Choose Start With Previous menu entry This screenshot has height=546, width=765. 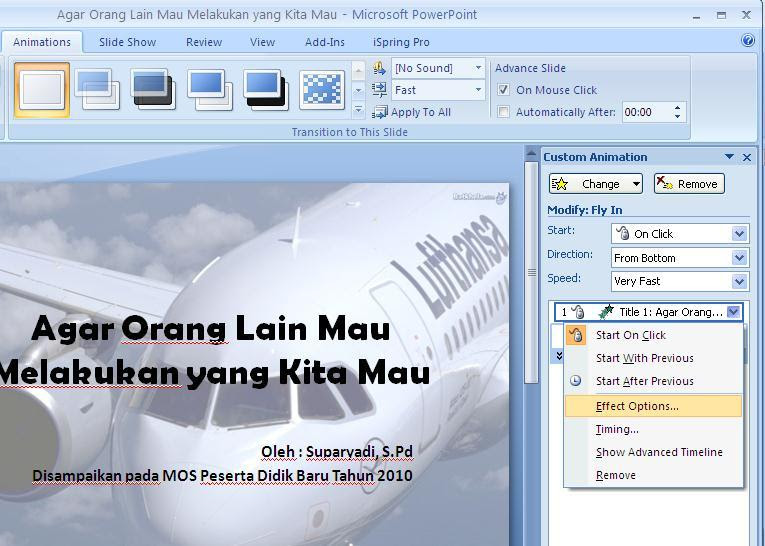(653, 358)
